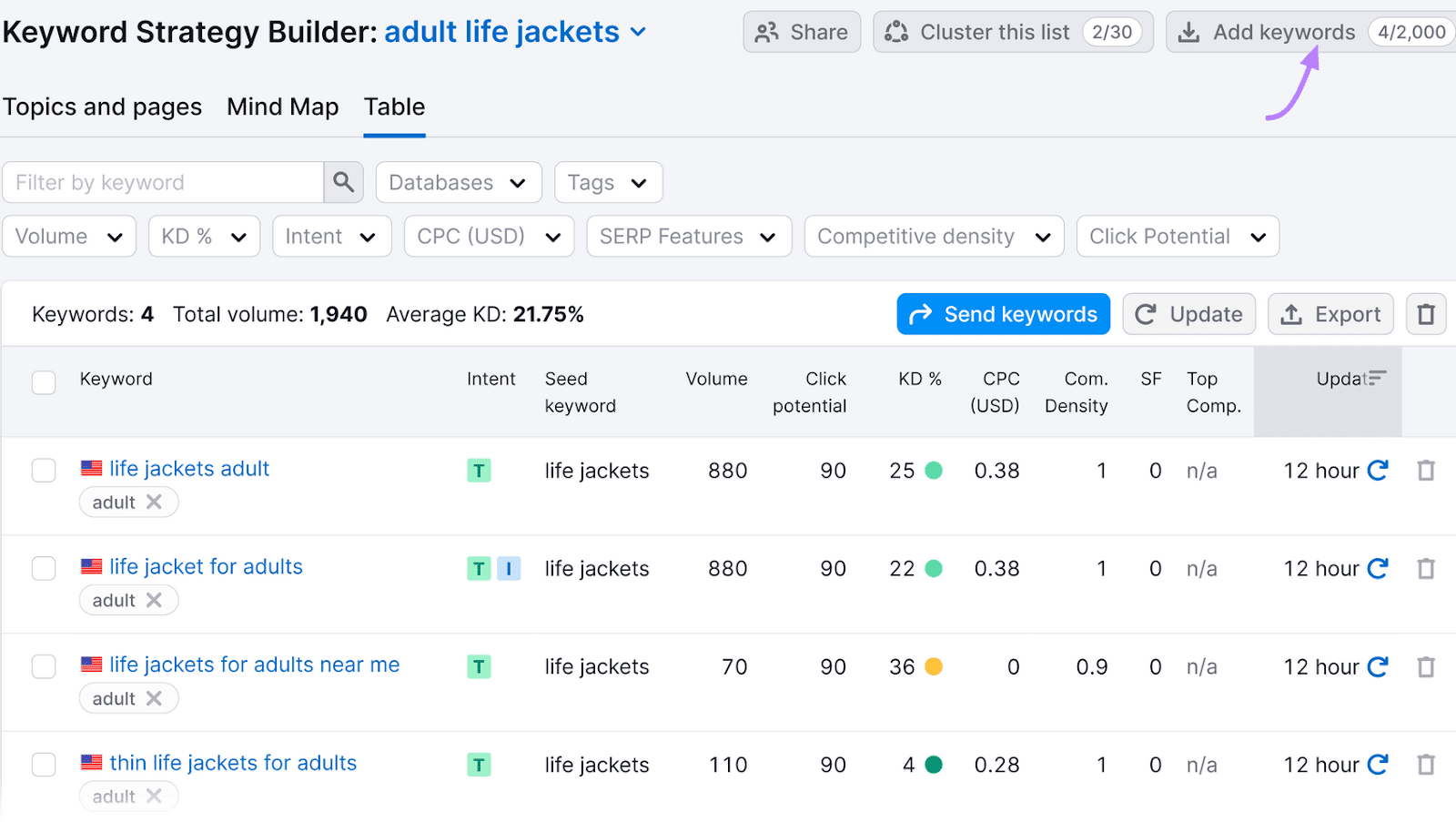Click the I intent badge for 'life jacket for adults'

coord(509,569)
